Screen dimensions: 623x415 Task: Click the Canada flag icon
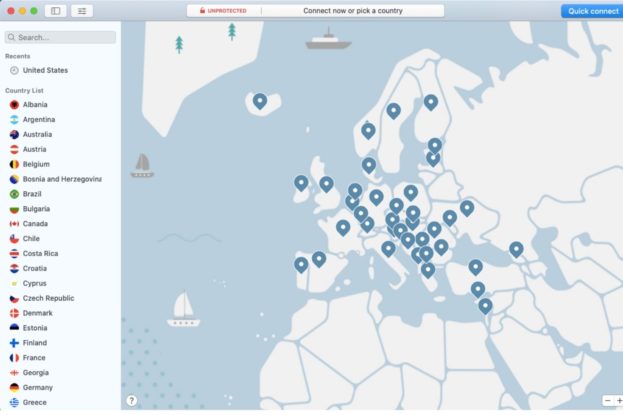pos(14,224)
